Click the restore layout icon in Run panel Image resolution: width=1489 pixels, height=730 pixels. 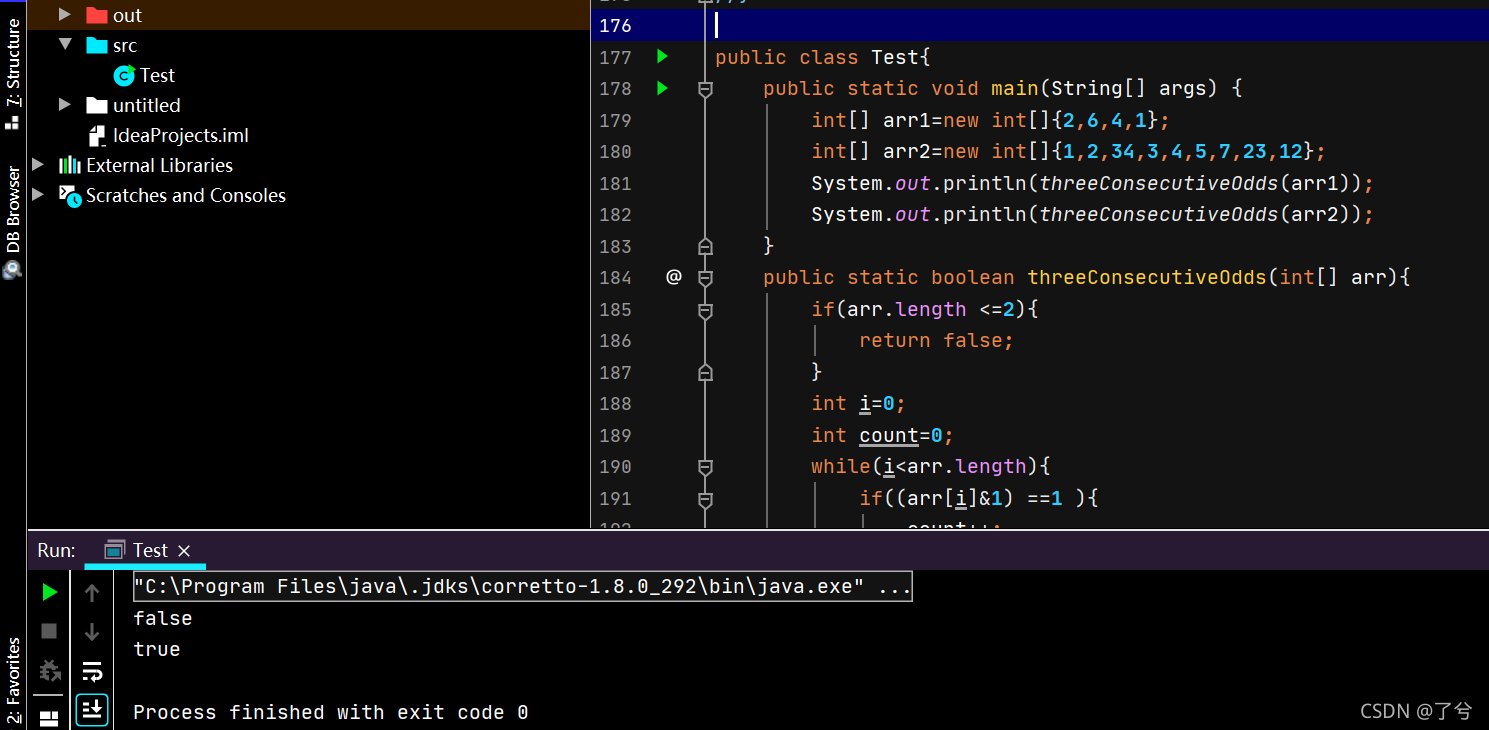[x=49, y=718]
